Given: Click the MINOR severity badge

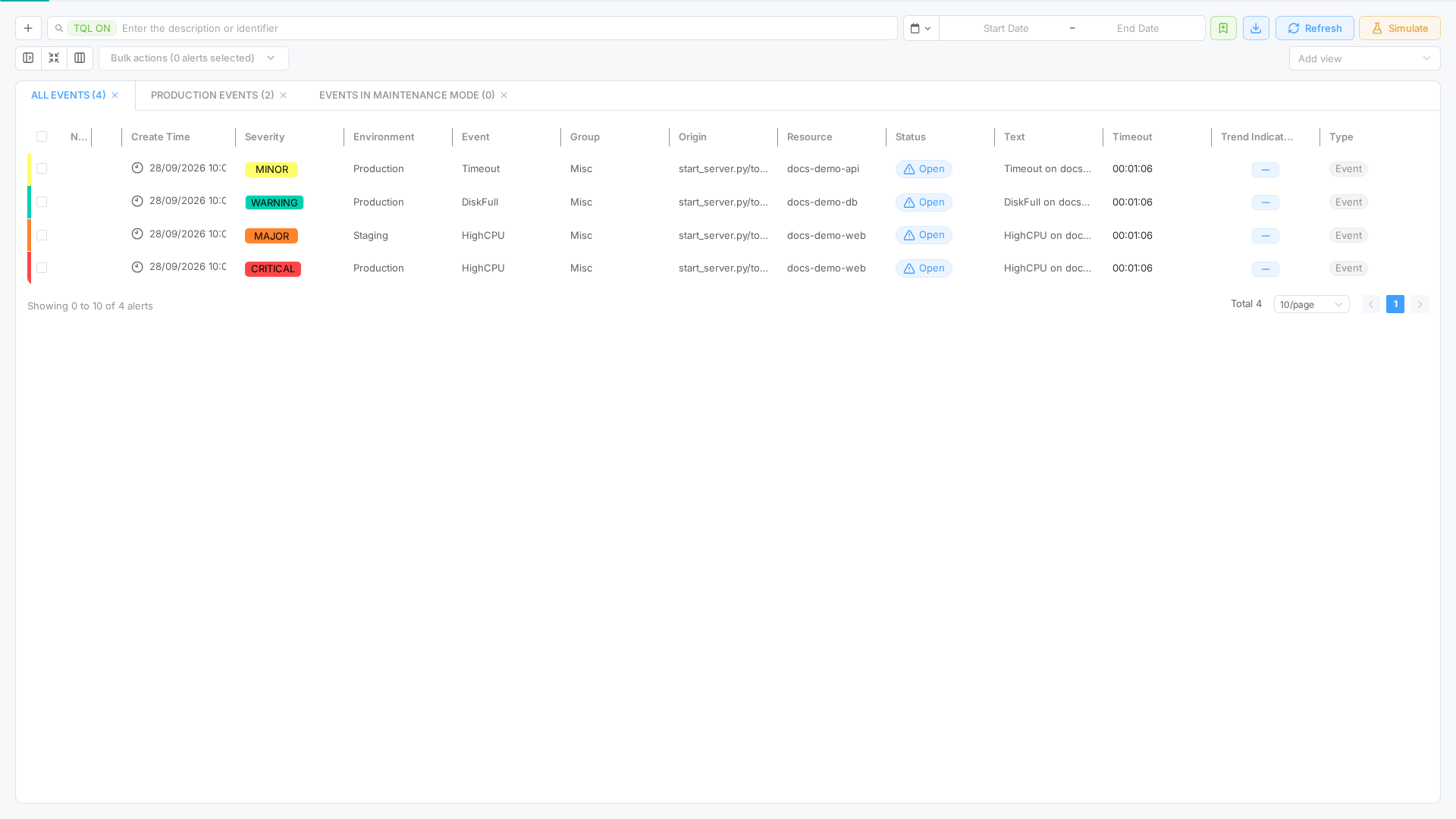Looking at the screenshot, I should [x=271, y=170].
